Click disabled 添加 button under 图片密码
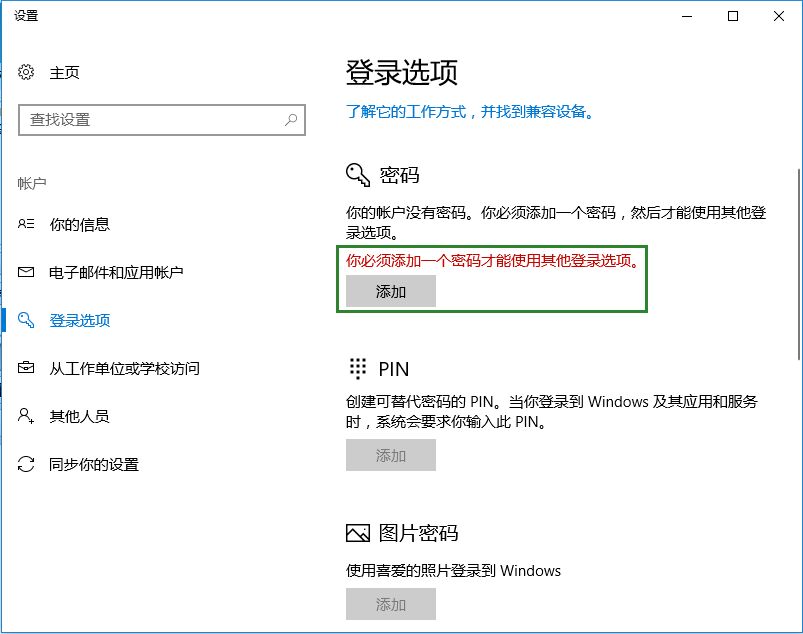 [x=391, y=604]
